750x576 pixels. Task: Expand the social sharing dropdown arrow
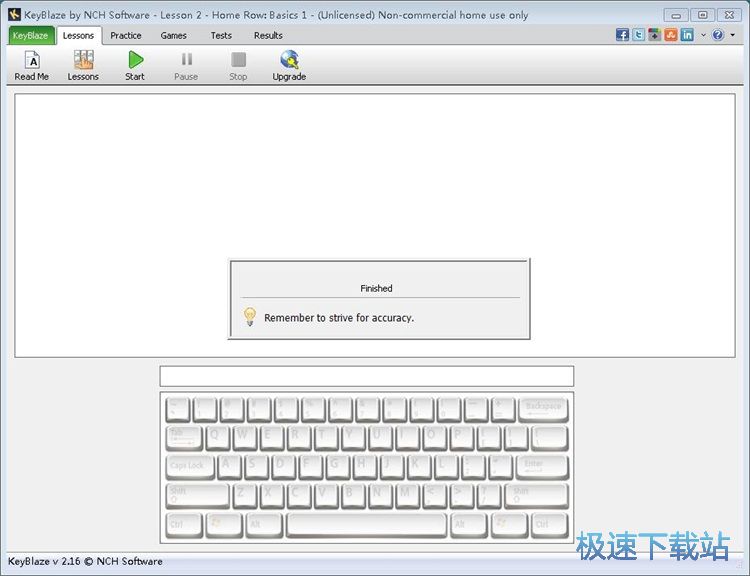[703, 35]
